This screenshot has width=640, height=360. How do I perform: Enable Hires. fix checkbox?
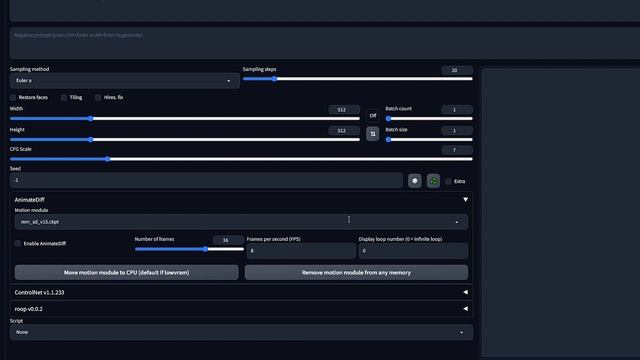click(x=98, y=98)
